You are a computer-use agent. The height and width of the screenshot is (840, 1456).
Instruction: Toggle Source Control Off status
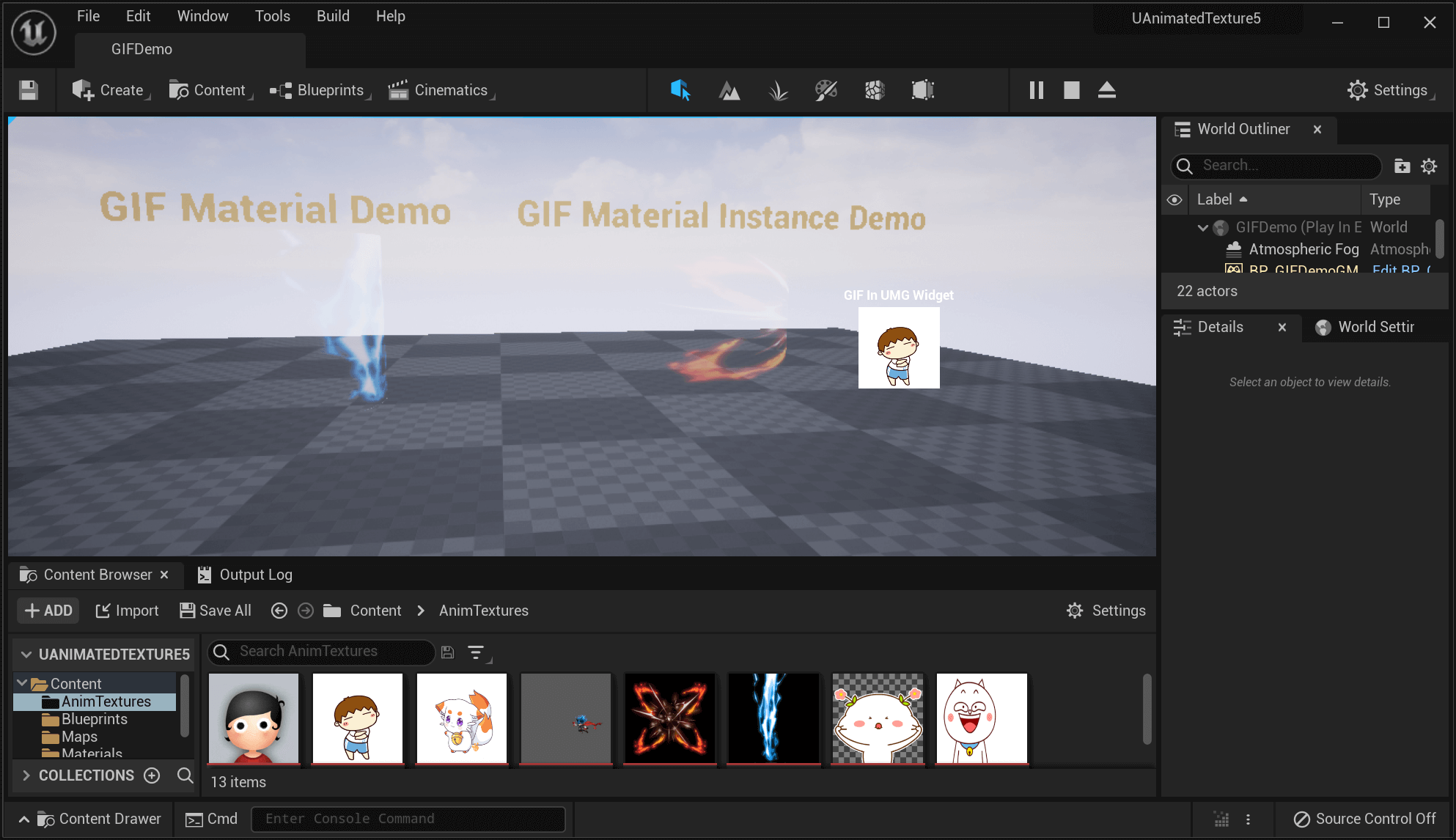tap(1364, 819)
